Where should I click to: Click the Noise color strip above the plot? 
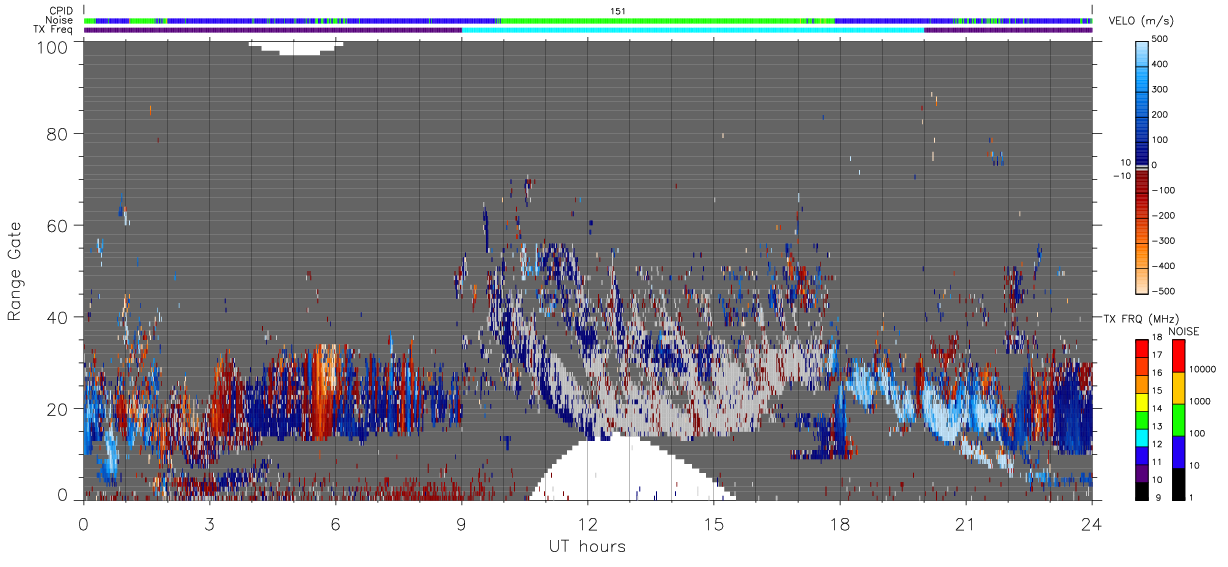tap(588, 20)
